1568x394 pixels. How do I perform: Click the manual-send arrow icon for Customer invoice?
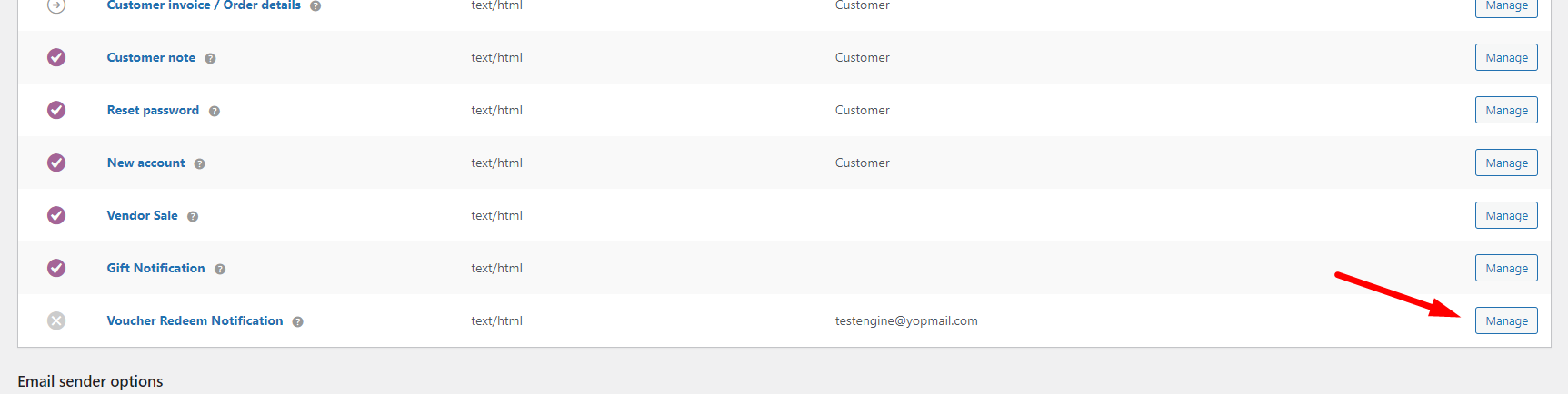56,5
